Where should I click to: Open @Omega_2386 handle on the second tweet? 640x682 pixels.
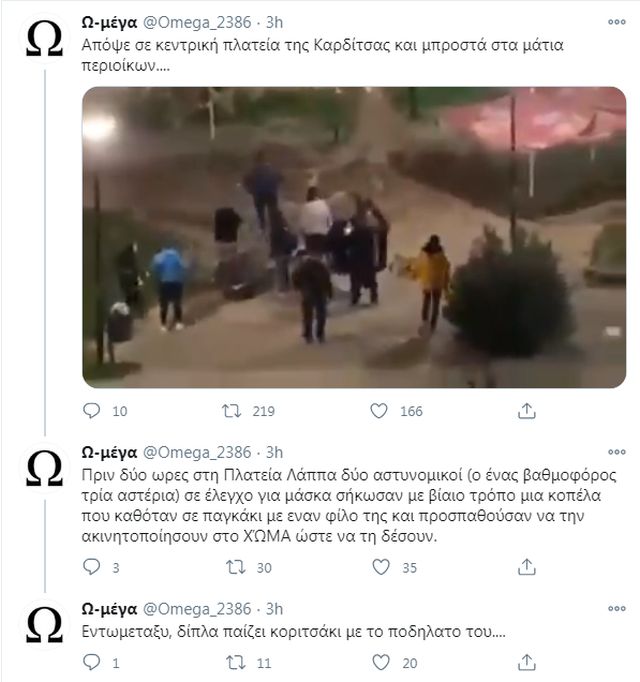(197, 452)
